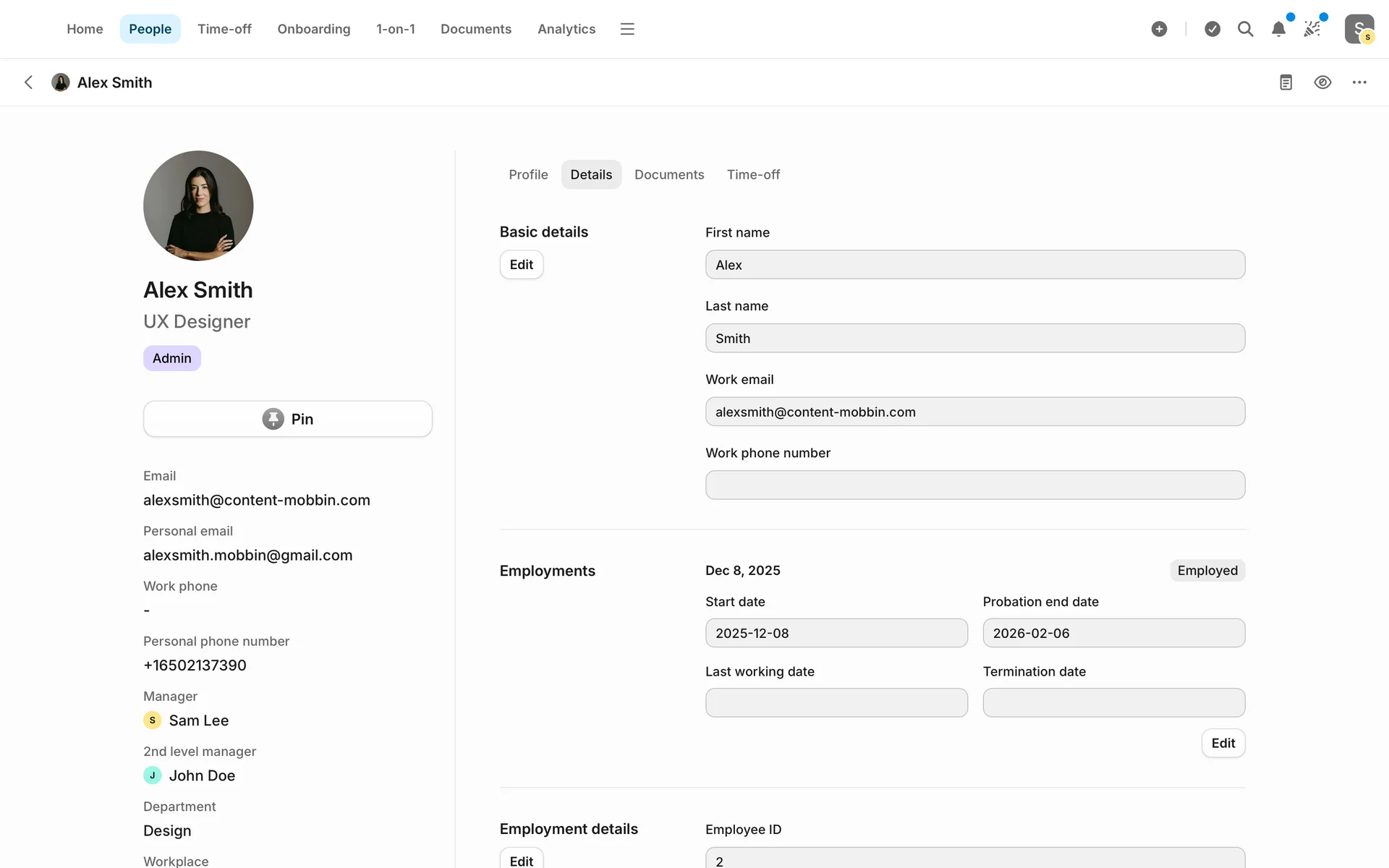1389x868 pixels.
Task: Switch to the Time-off navigation item
Action: pyautogui.click(x=224, y=29)
